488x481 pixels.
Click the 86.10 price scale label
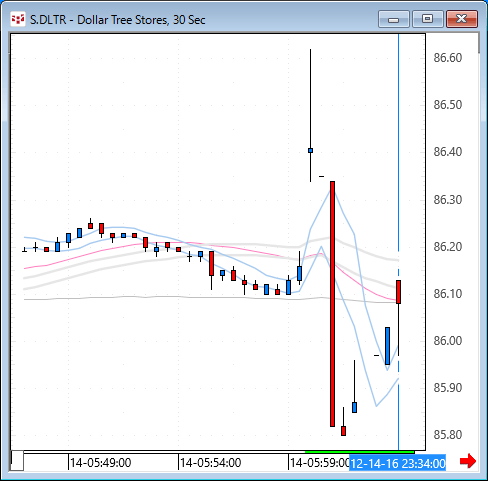click(448, 294)
